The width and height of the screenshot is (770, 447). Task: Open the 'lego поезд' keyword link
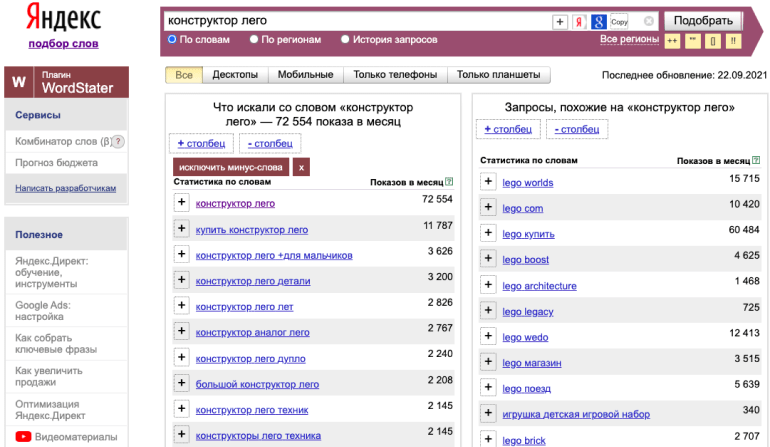[x=526, y=389]
